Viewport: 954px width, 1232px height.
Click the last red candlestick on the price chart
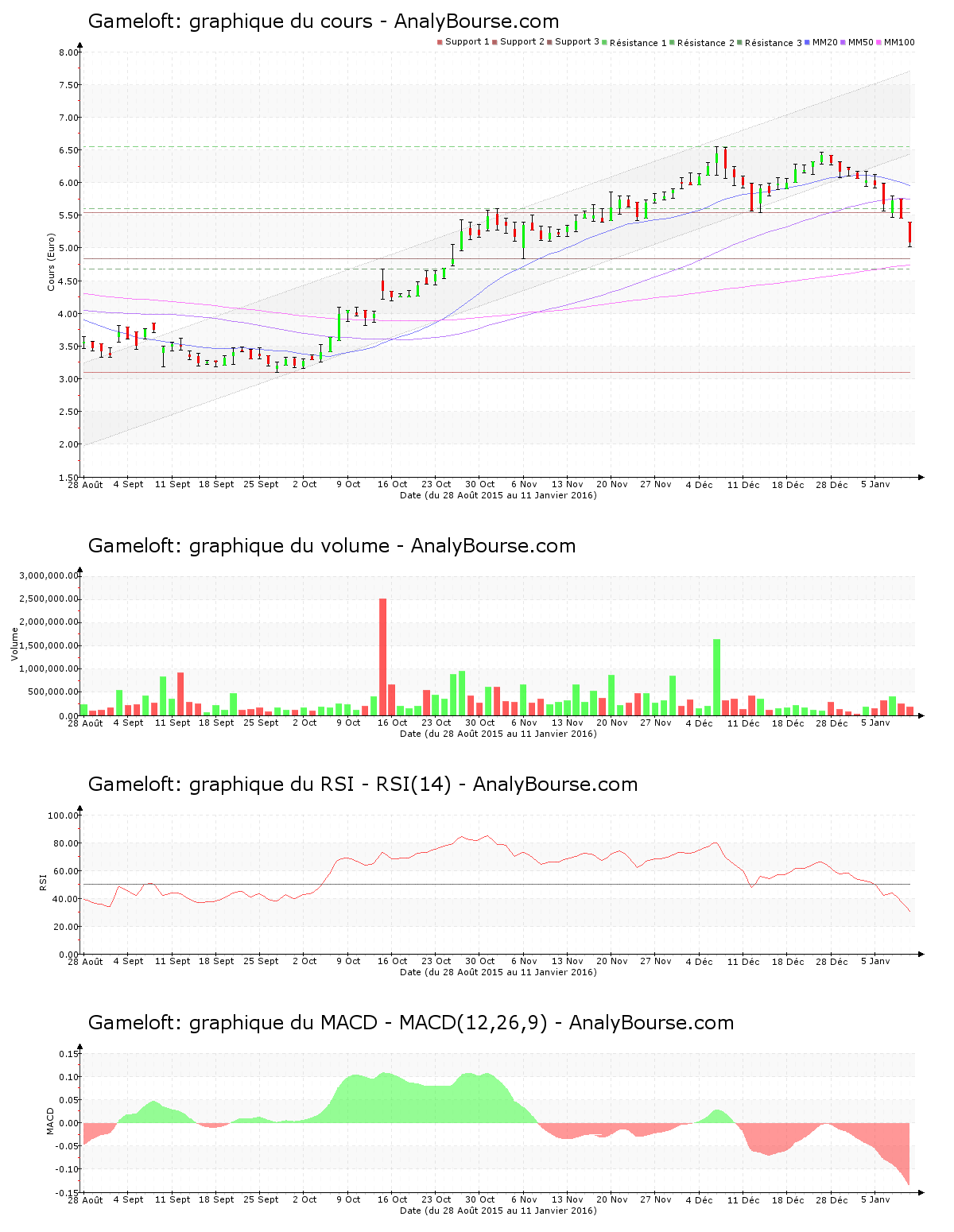pyautogui.click(x=909, y=234)
